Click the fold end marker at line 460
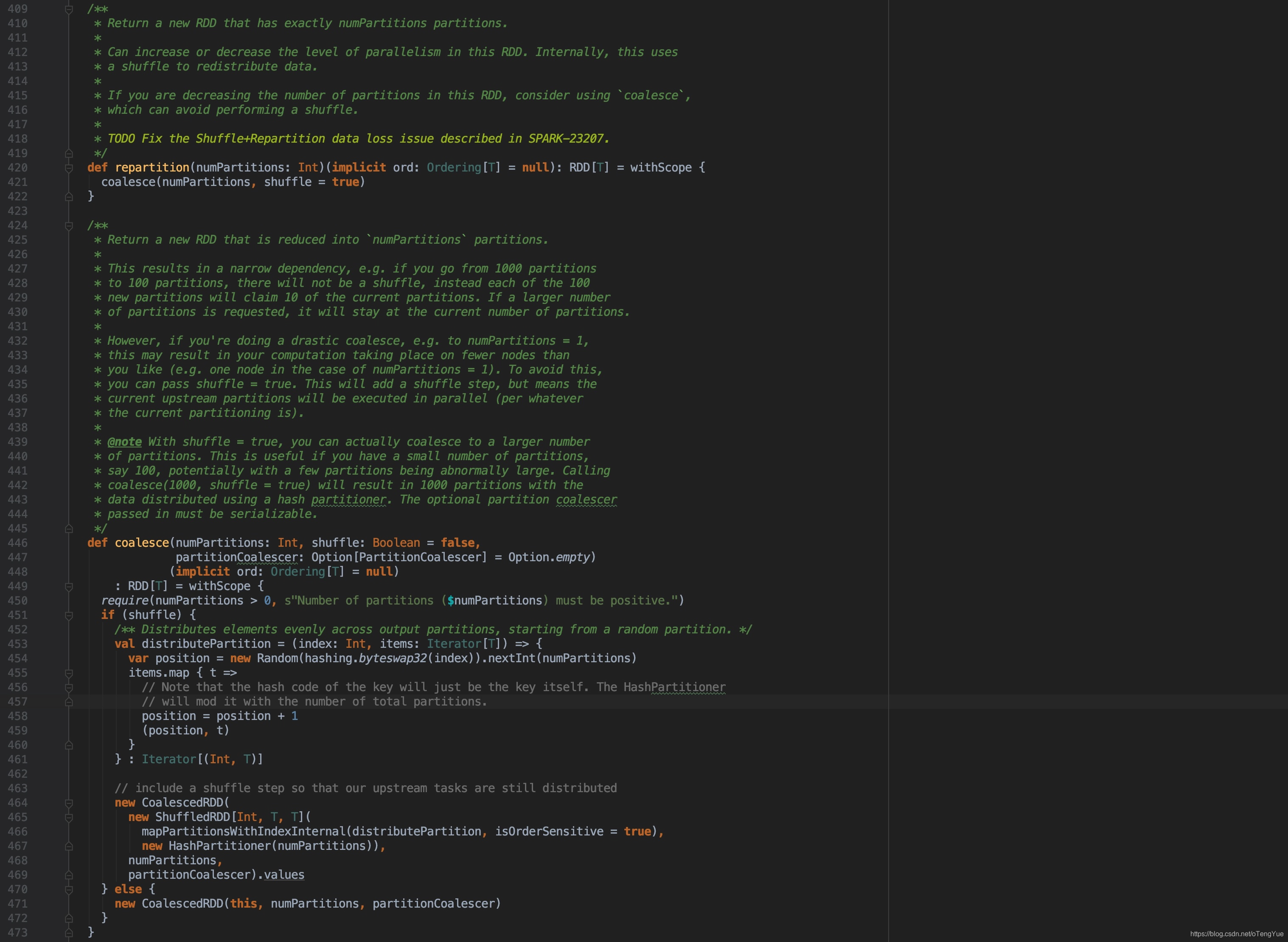 tap(68, 745)
